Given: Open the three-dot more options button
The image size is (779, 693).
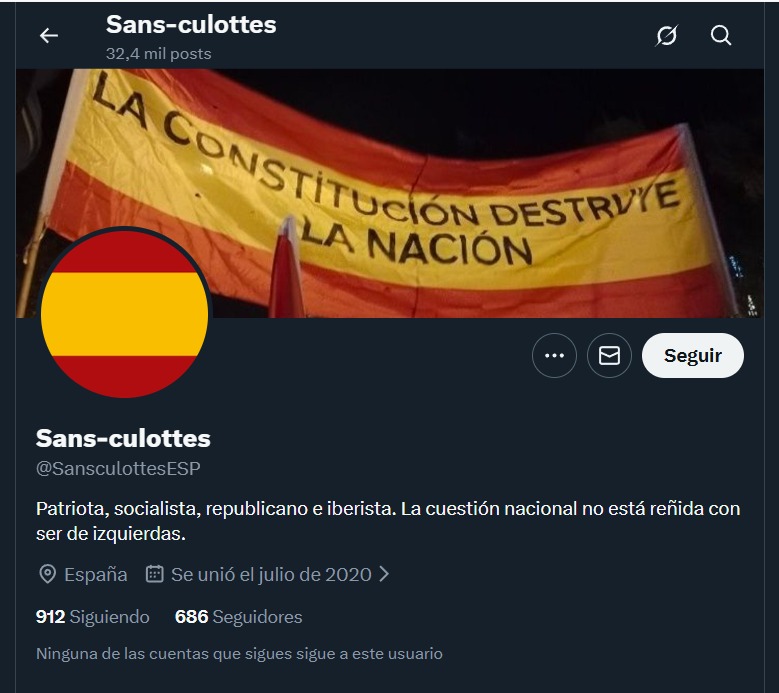Looking at the screenshot, I should pyautogui.click(x=554, y=355).
